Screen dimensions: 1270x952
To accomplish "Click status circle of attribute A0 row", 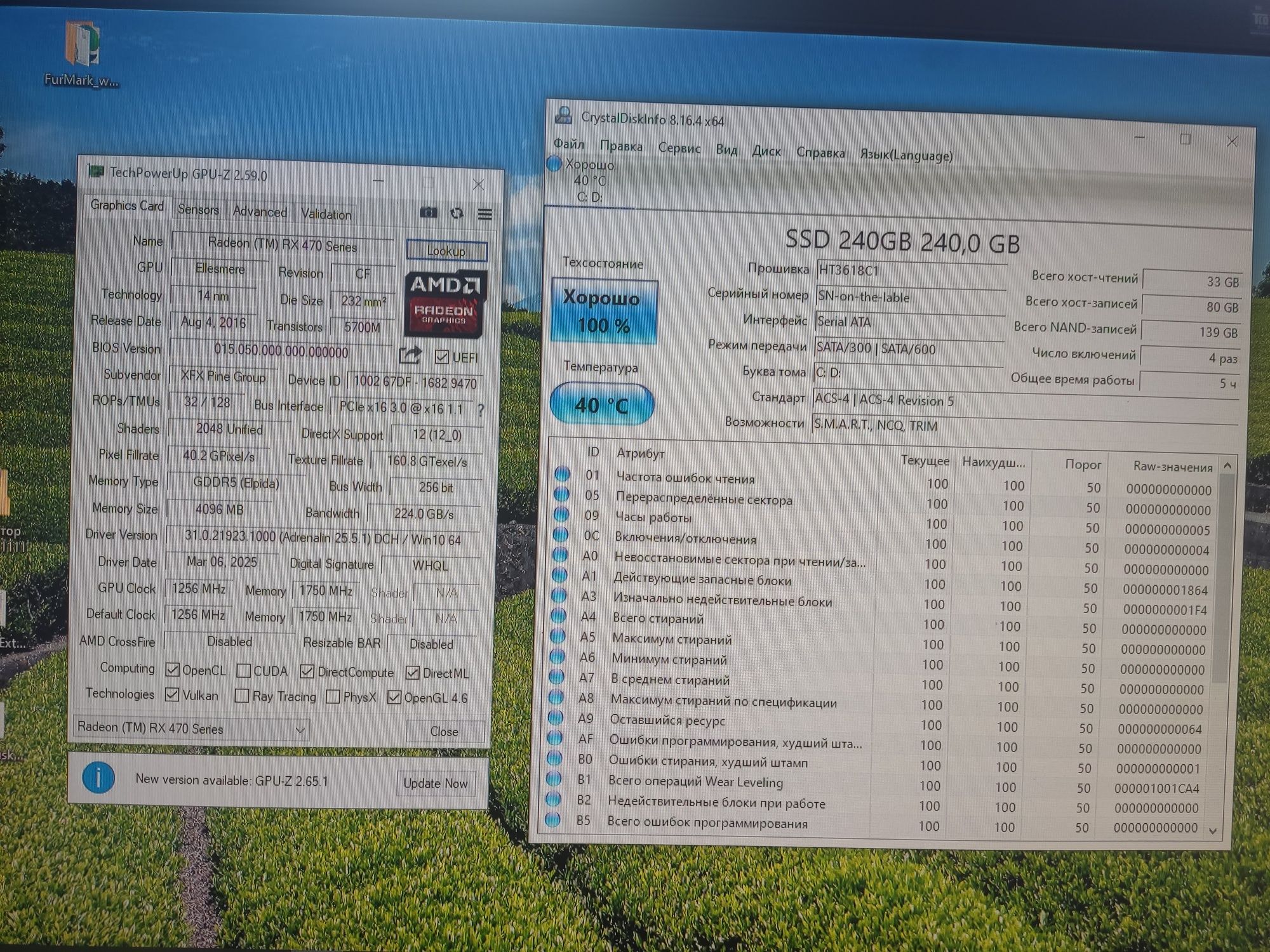I will pos(560,554).
